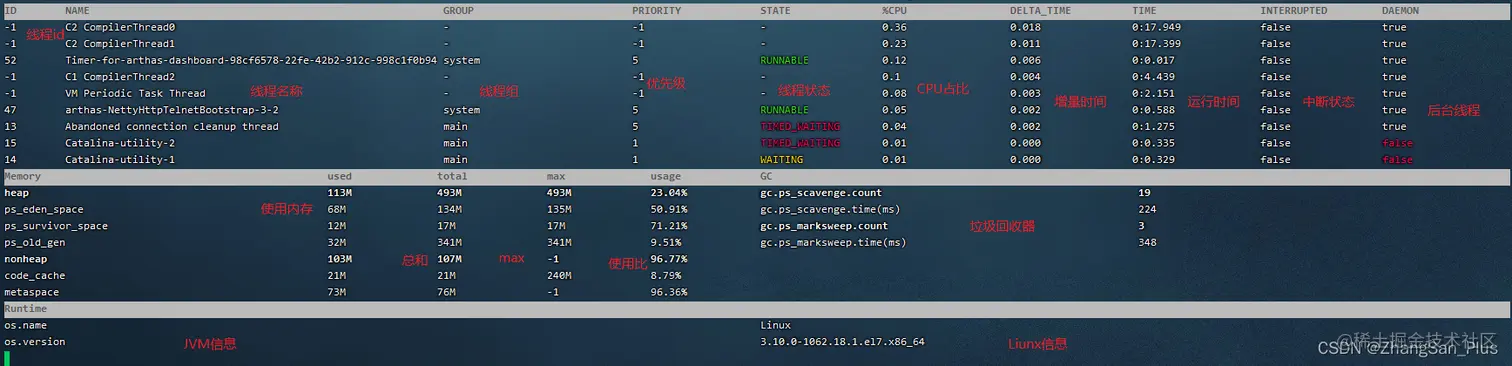Click the %CPU column header
1512x366 pixels.
coord(894,11)
